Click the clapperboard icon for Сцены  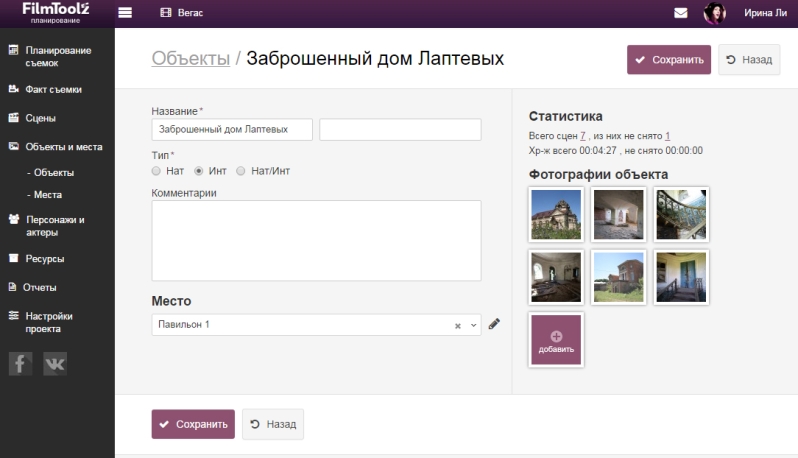[x=14, y=118]
